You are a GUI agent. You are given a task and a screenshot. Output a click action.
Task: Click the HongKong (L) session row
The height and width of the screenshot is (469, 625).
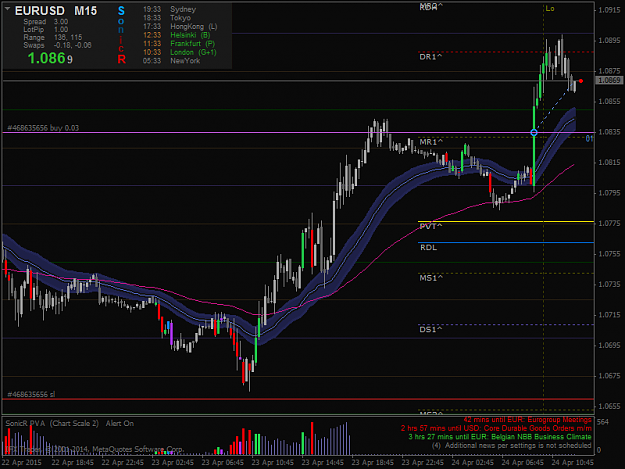(x=180, y=26)
